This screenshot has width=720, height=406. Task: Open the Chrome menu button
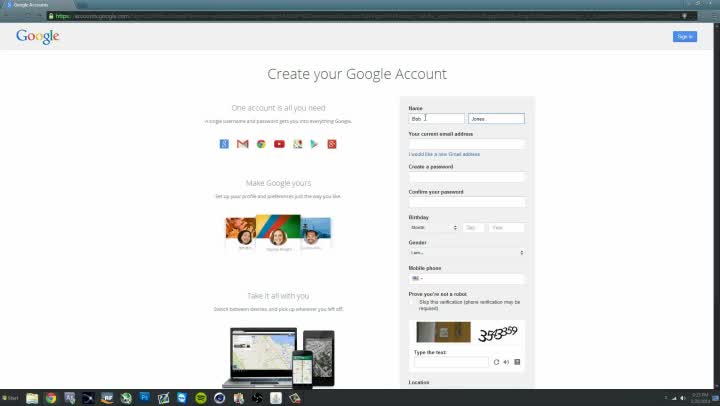coord(714,16)
